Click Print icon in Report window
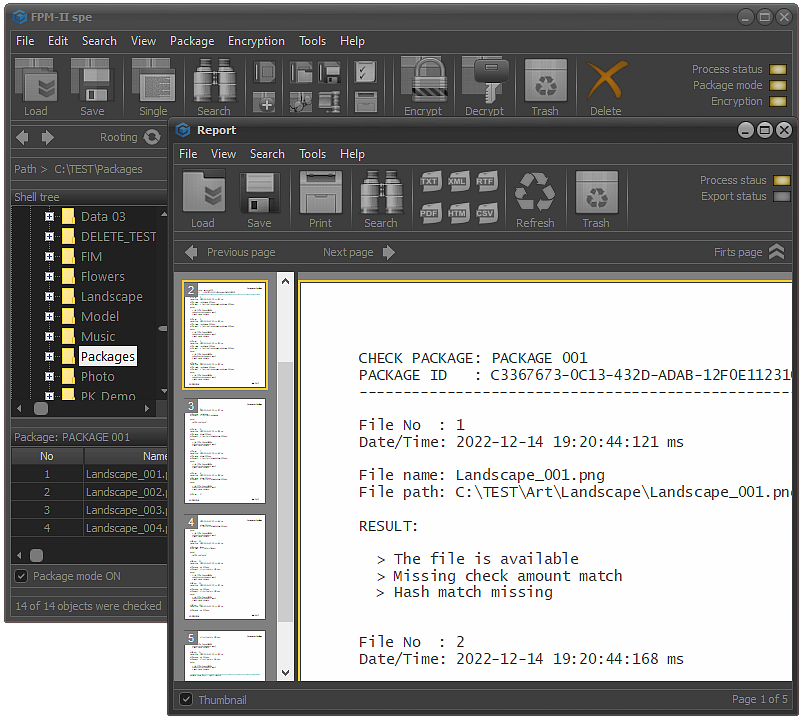Image resolution: width=802 pixels, height=720 pixels. click(x=321, y=192)
